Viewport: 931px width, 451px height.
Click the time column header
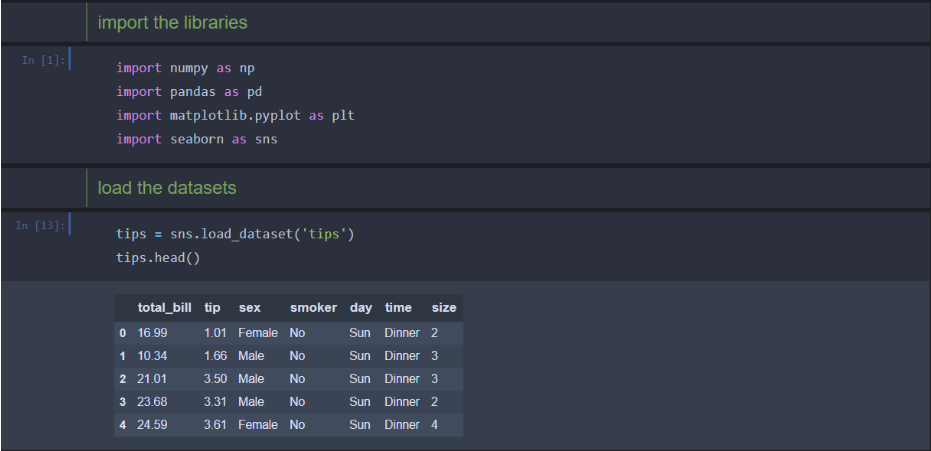pyautogui.click(x=398, y=308)
